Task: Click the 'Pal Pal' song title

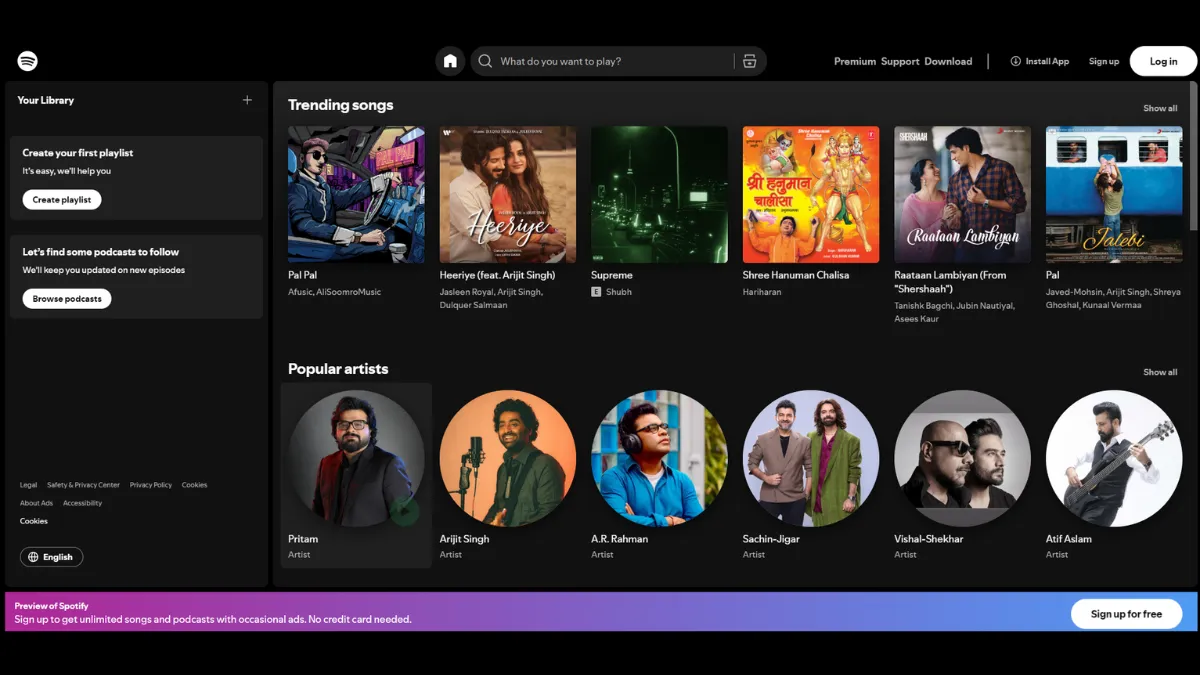Action: [x=303, y=275]
